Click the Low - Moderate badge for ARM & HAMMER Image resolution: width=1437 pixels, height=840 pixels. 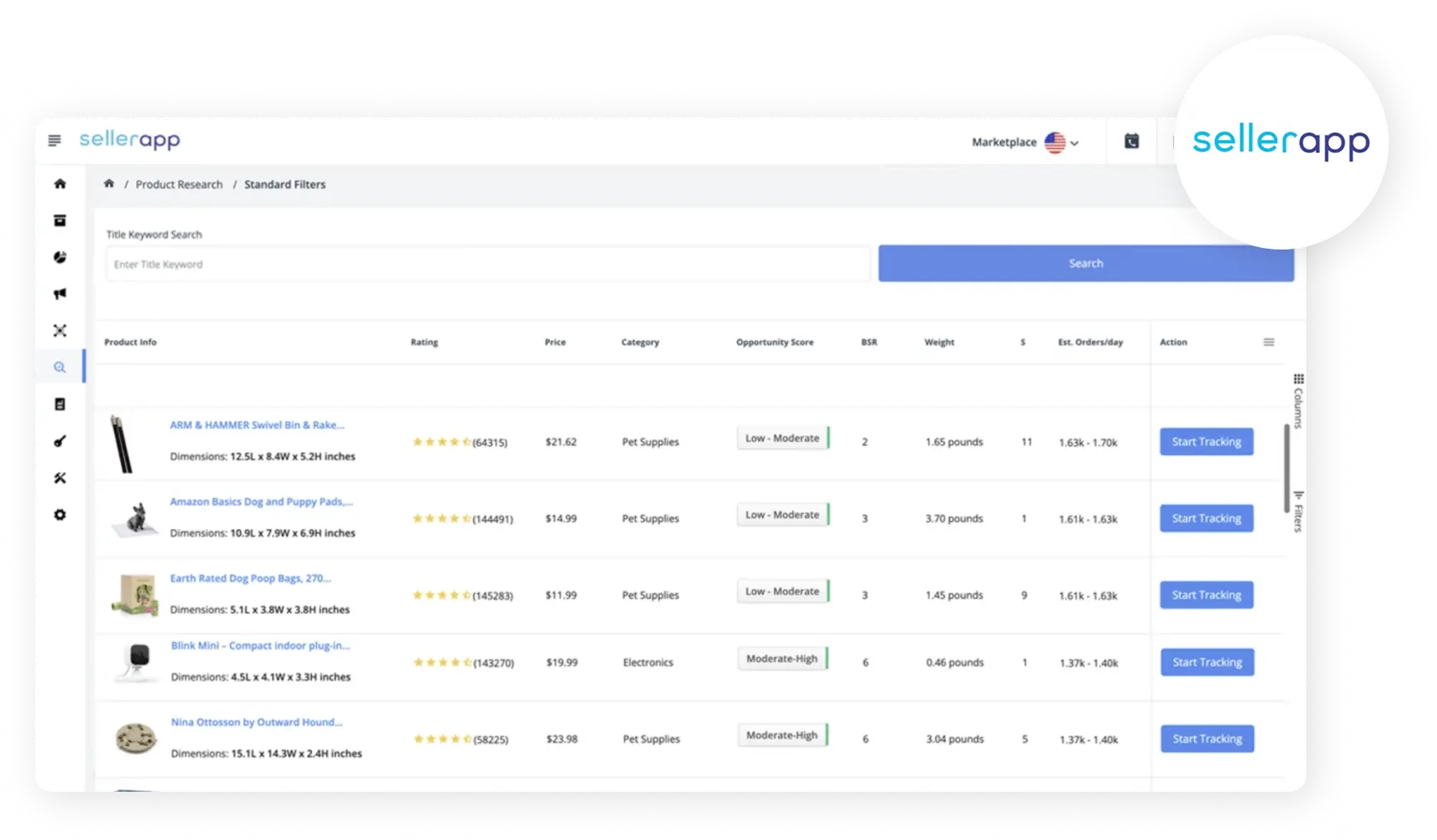pos(783,438)
